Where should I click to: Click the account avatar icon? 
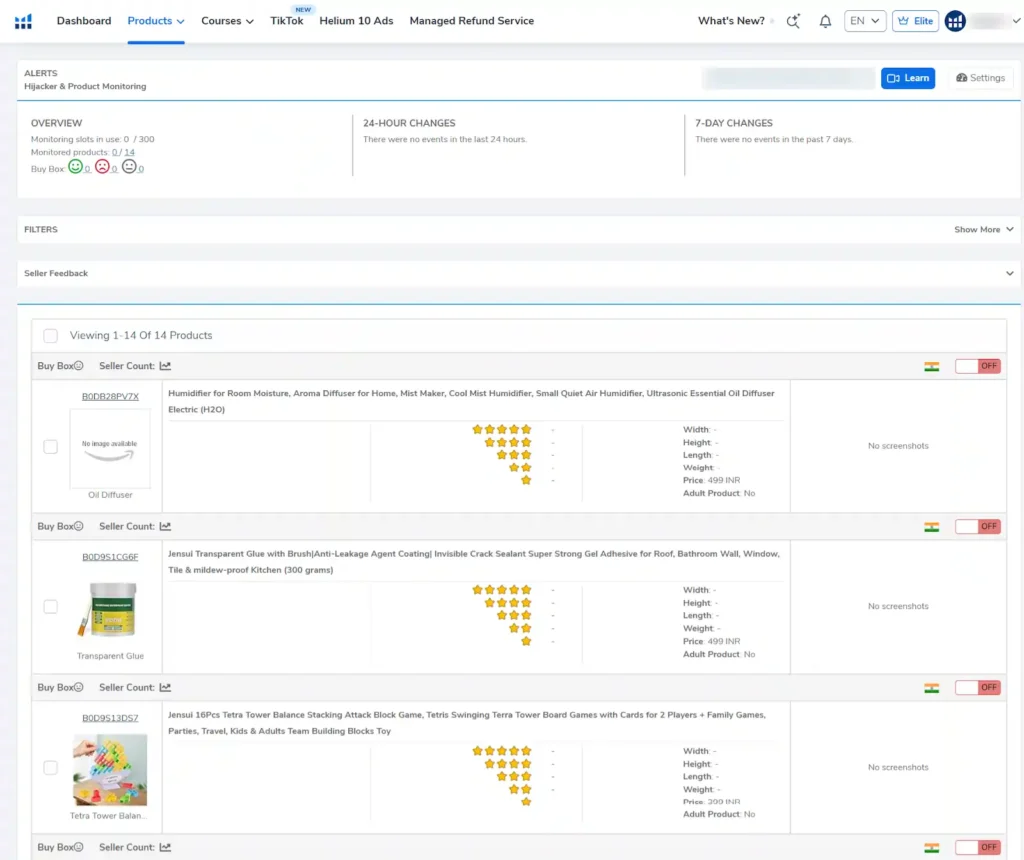pyautogui.click(x=955, y=21)
